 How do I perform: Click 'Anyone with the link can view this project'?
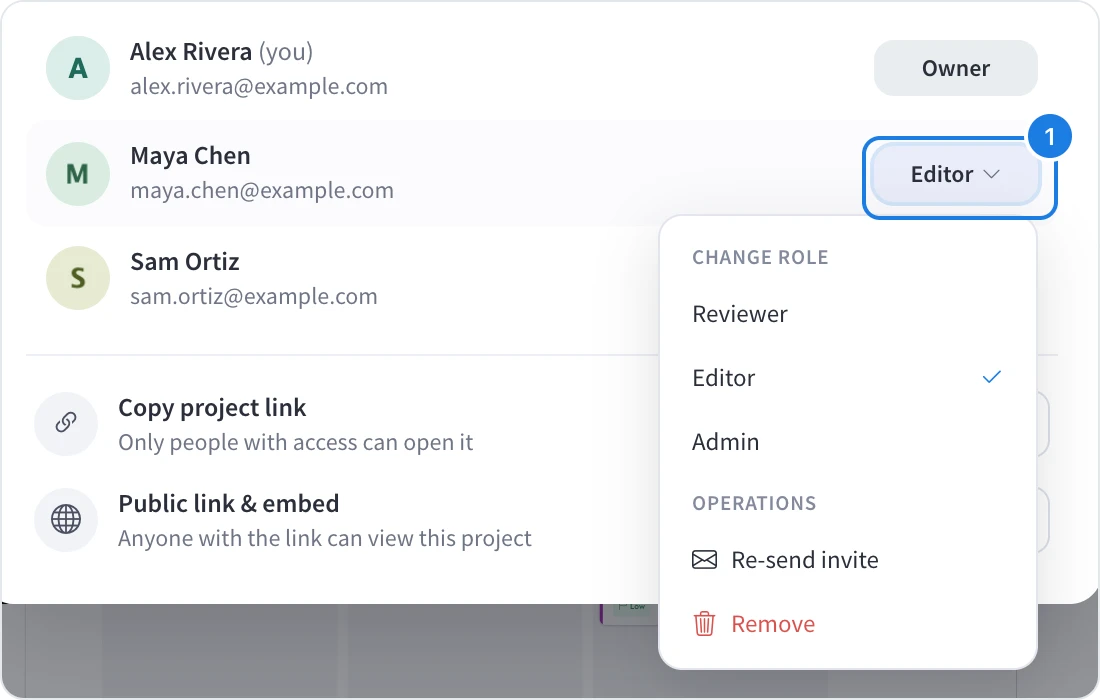pos(325,539)
